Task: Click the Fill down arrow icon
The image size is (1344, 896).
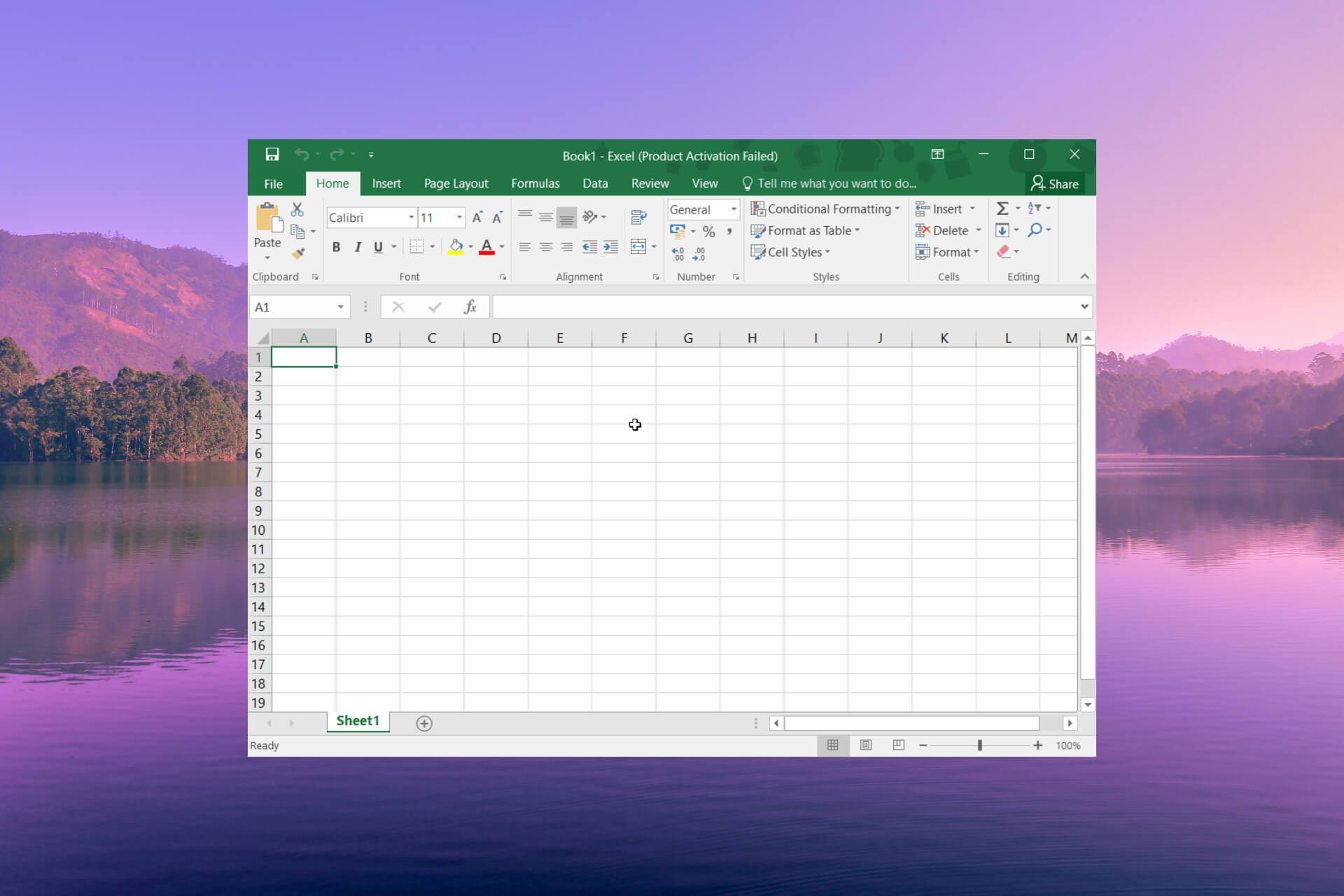Action: [1002, 230]
